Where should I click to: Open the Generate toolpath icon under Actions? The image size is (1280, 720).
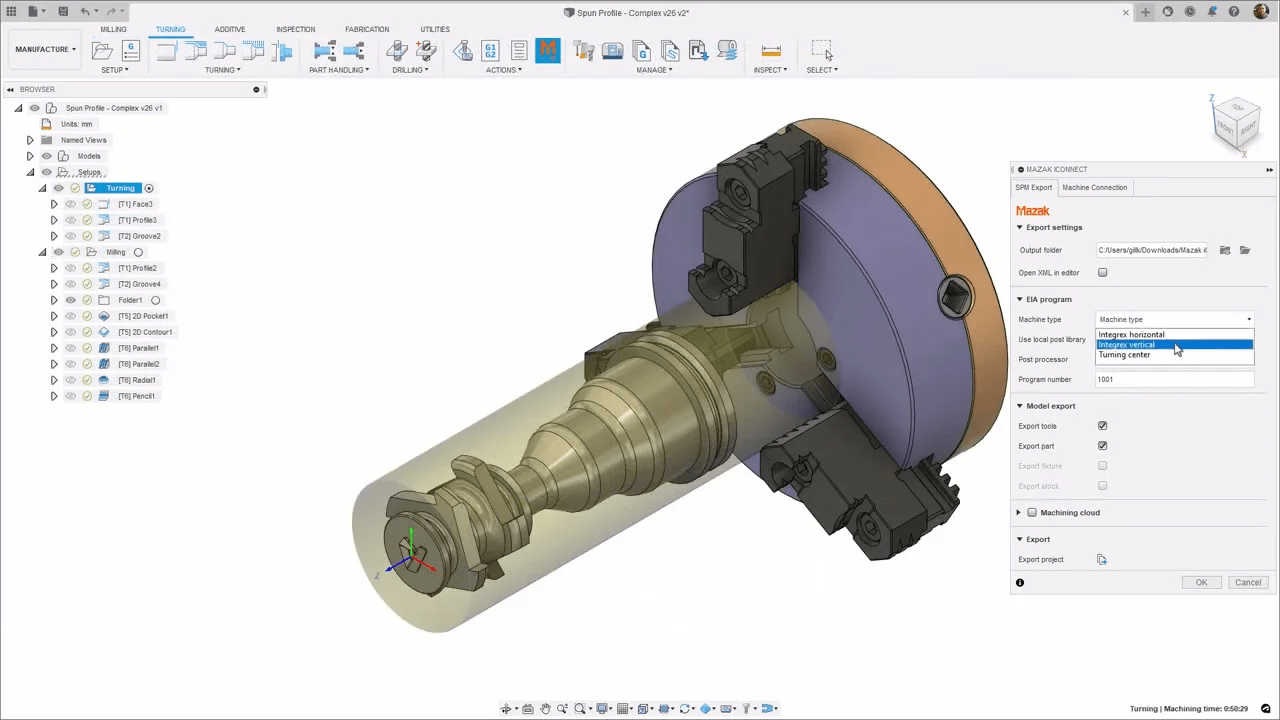[x=462, y=50]
